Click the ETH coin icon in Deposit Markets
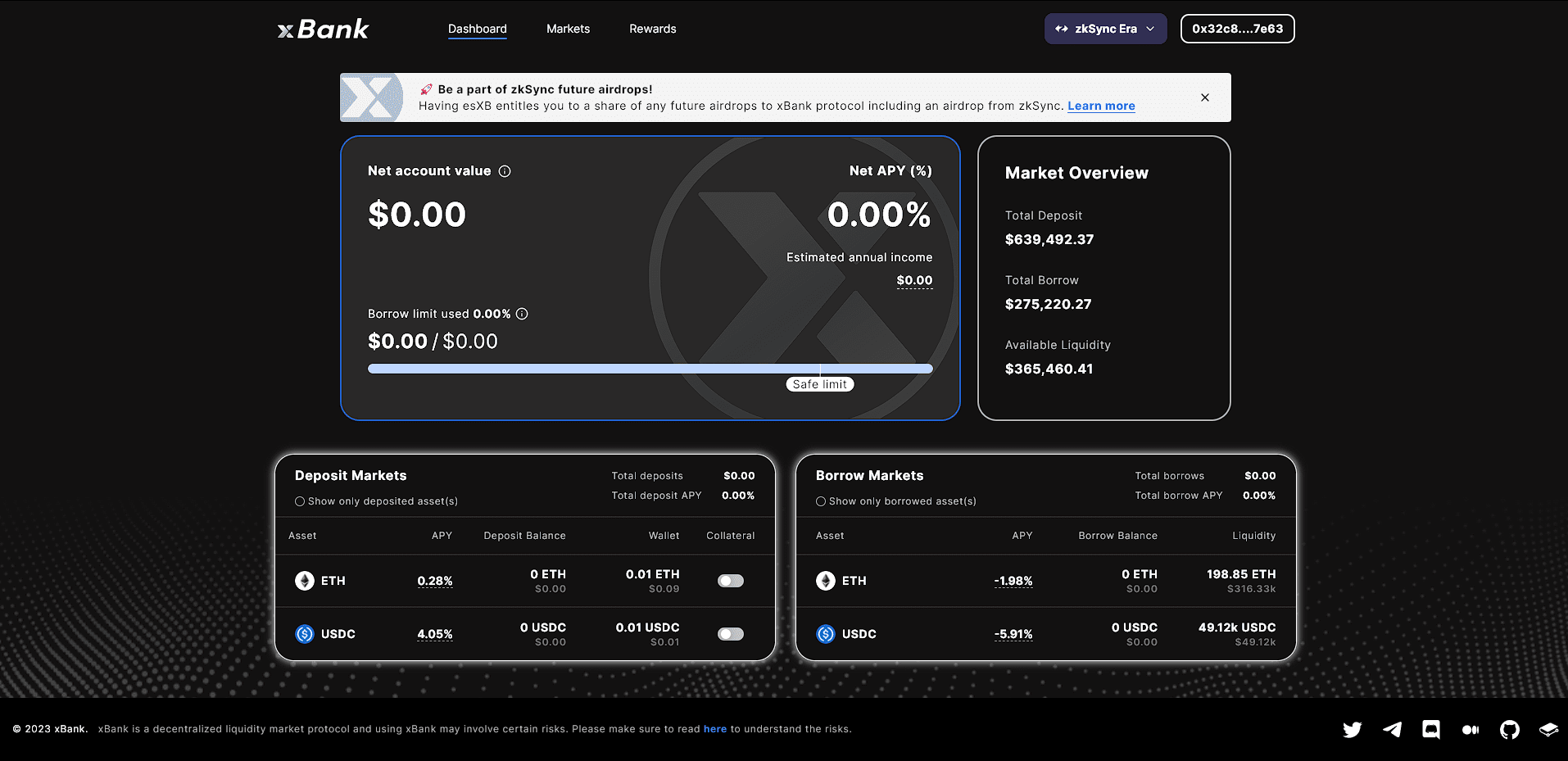The width and height of the screenshot is (1568, 761). point(305,581)
